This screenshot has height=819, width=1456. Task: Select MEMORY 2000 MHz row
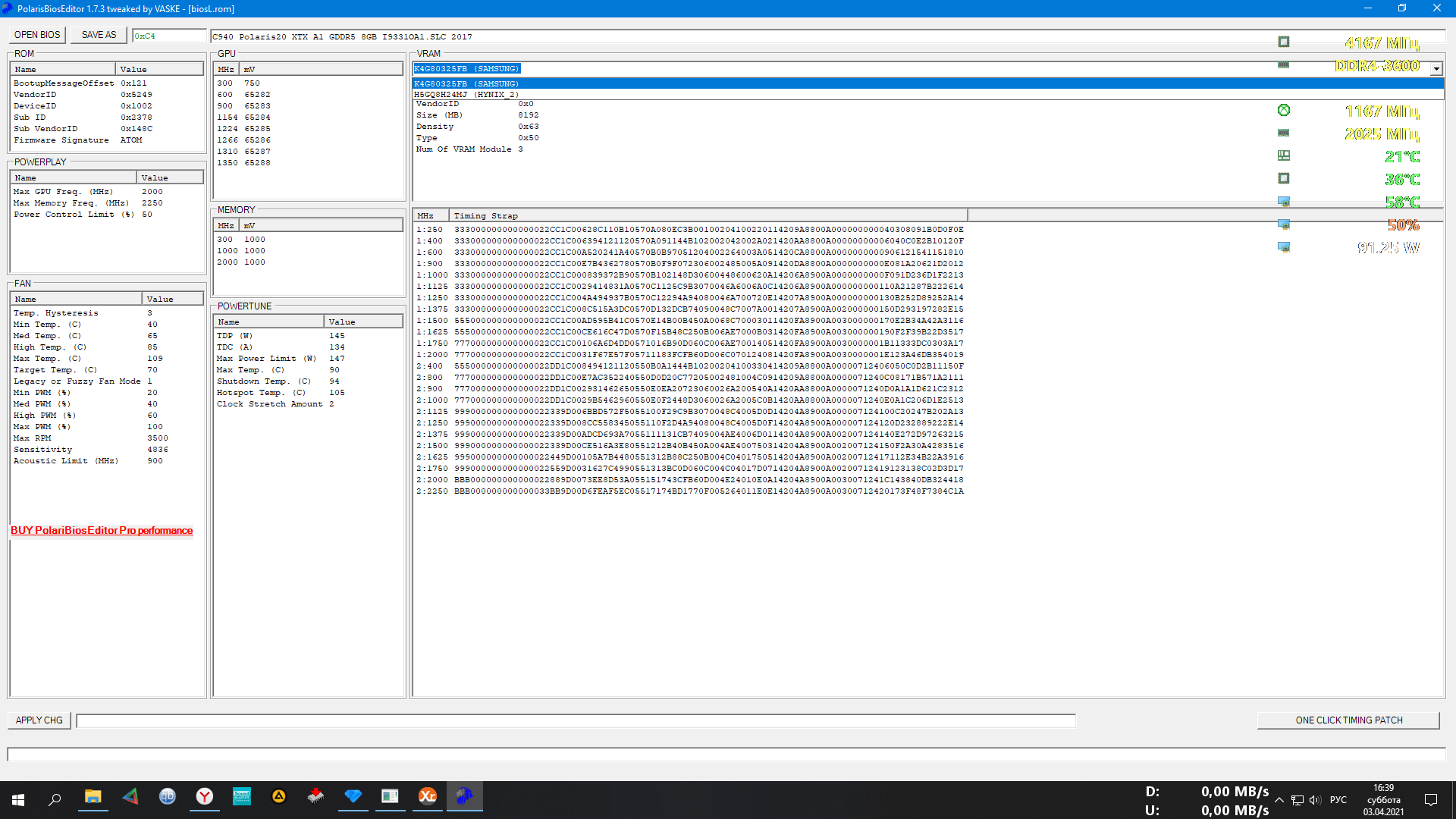point(309,262)
